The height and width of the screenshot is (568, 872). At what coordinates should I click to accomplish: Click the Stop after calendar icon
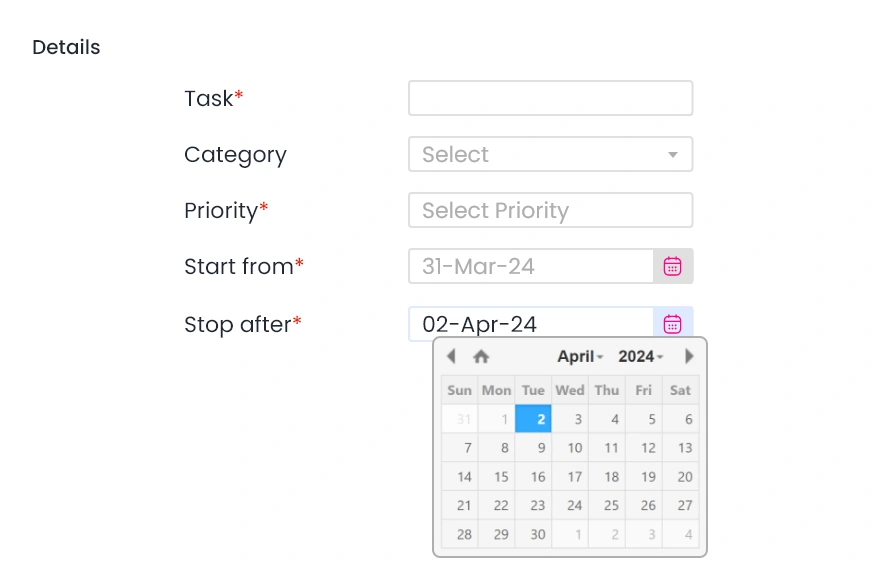pos(673,324)
